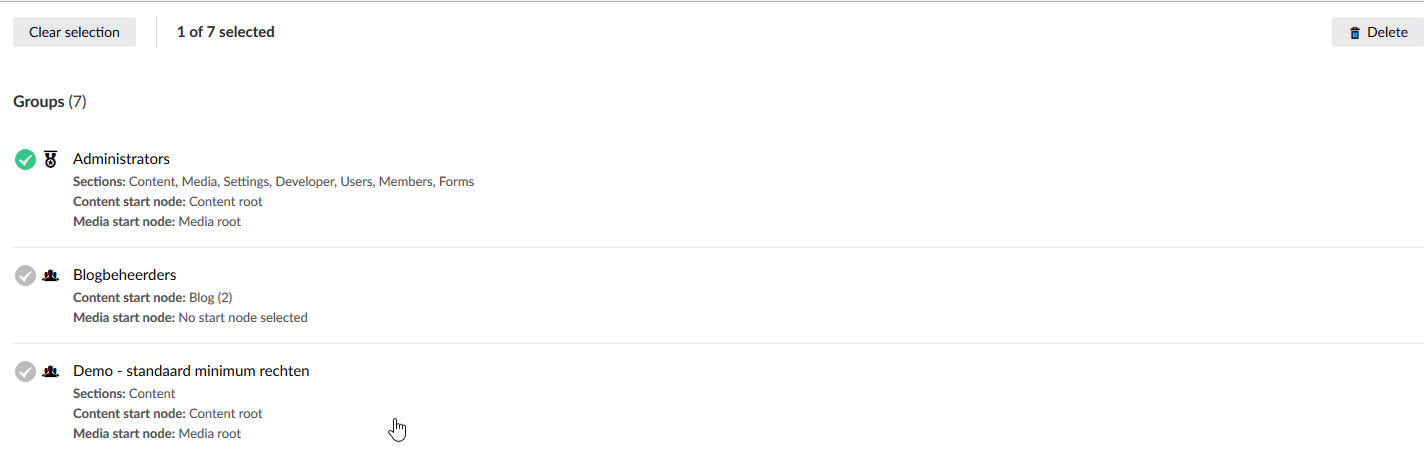Image resolution: width=1424 pixels, height=457 pixels.
Task: Open the Administrators group
Action: pos(121,159)
